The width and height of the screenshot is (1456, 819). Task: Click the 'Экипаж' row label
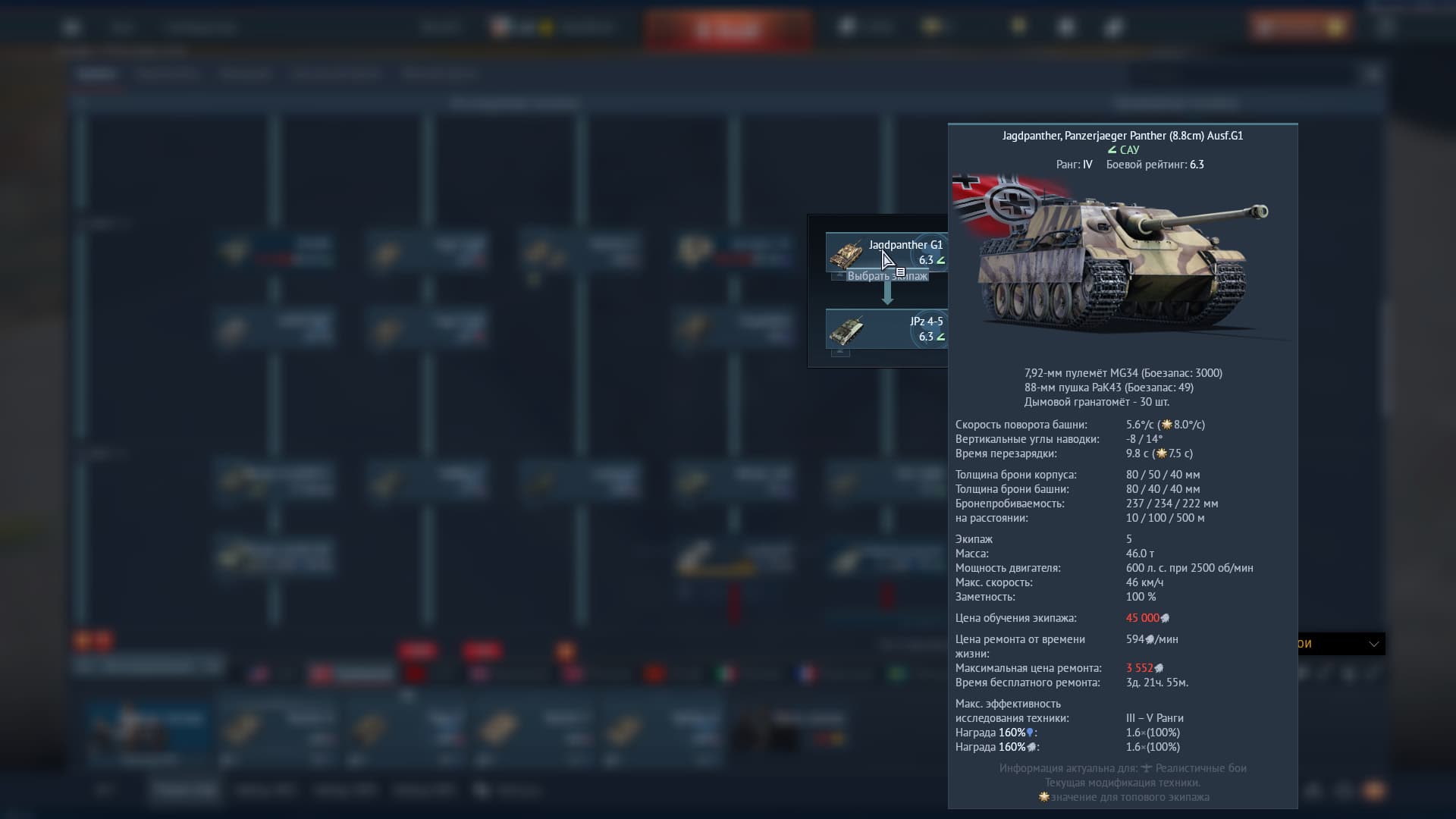coord(974,539)
